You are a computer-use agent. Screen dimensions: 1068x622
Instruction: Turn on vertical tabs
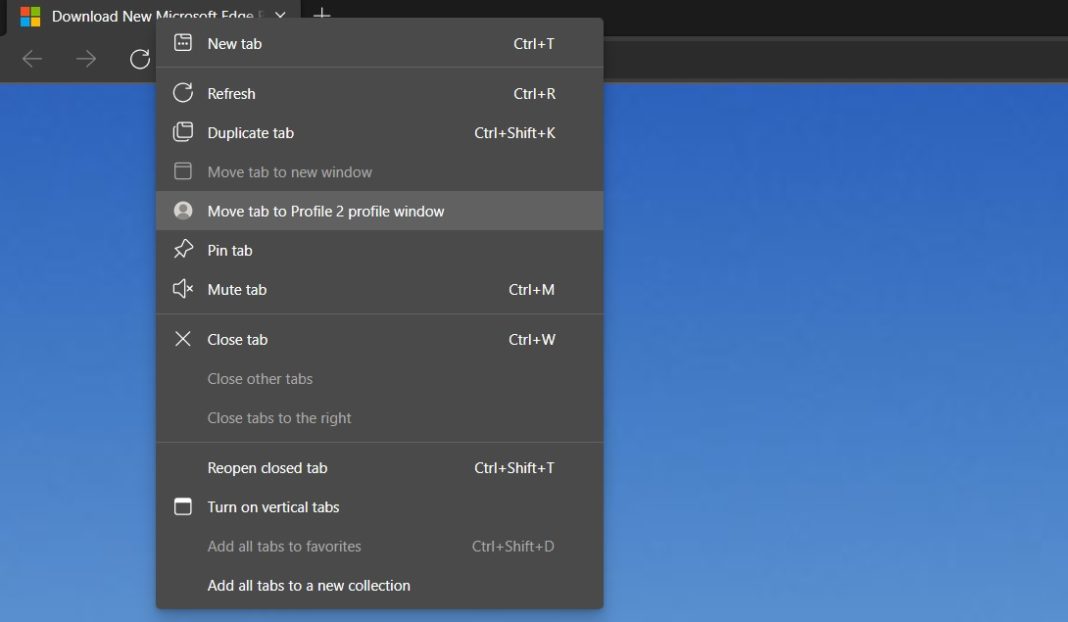273,507
